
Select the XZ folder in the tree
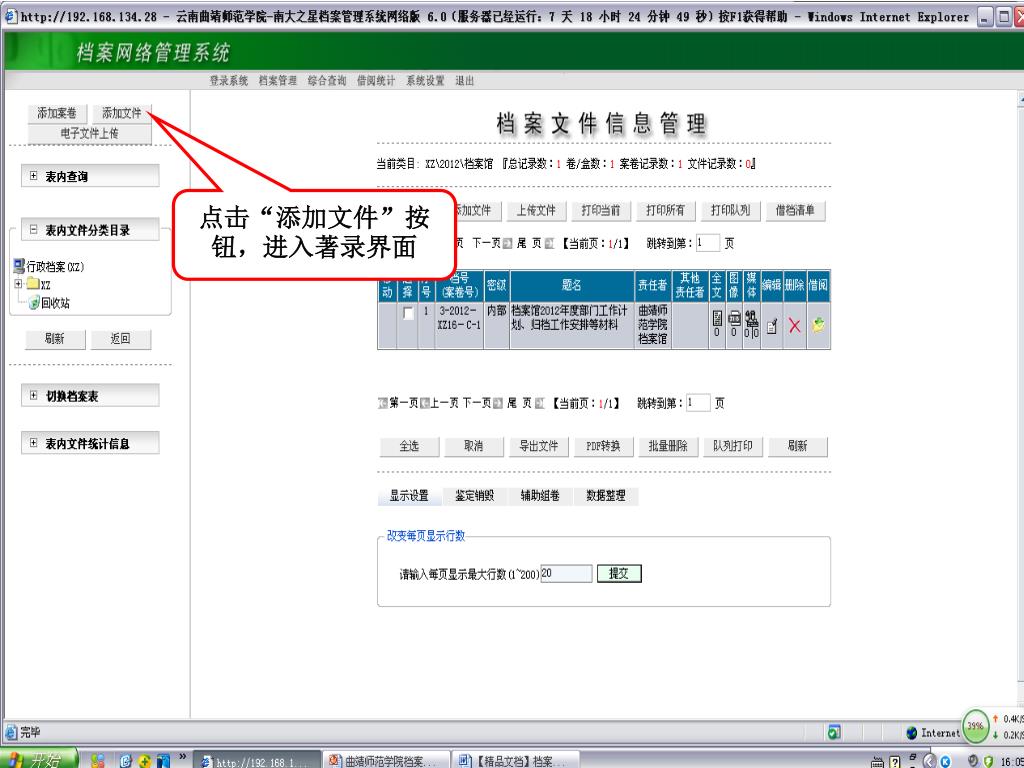tap(39, 285)
